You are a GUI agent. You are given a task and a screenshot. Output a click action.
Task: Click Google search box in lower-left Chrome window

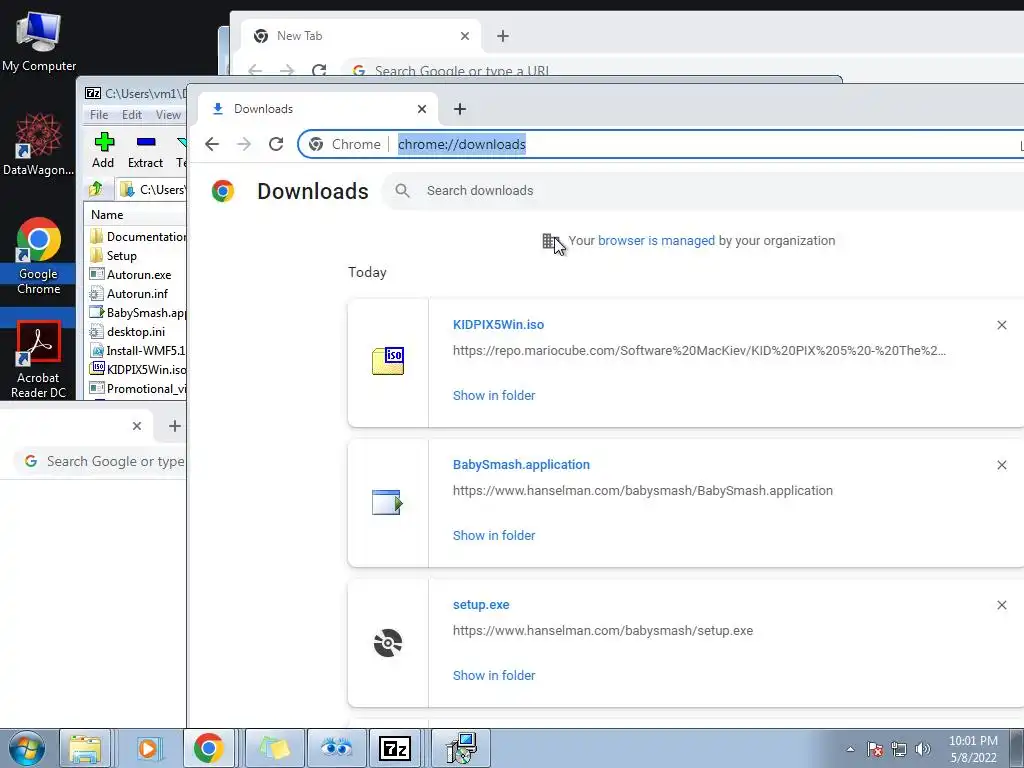pyautogui.click(x=101, y=461)
